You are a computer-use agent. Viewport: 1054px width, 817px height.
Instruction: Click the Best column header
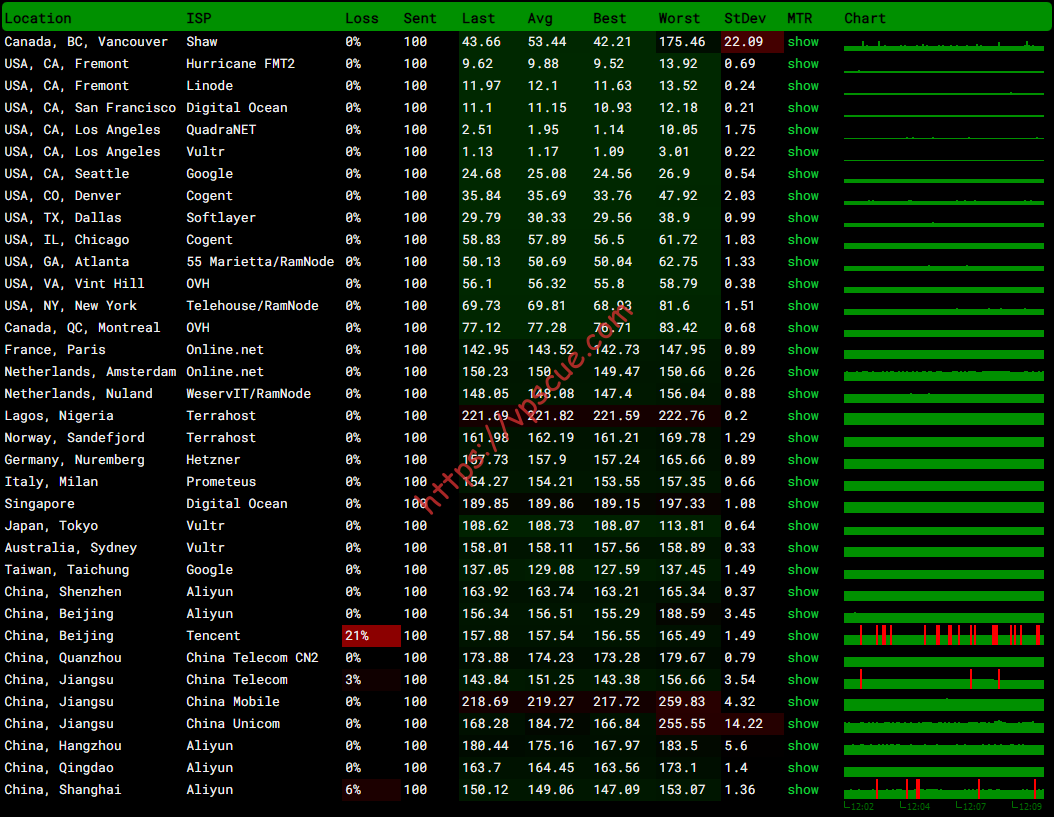[610, 19]
